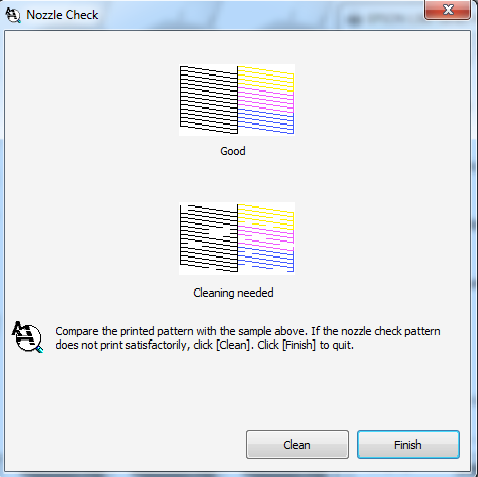The width and height of the screenshot is (478, 477).
Task: Select magenta lines in Cleaning needed pattern
Action: tap(266, 238)
